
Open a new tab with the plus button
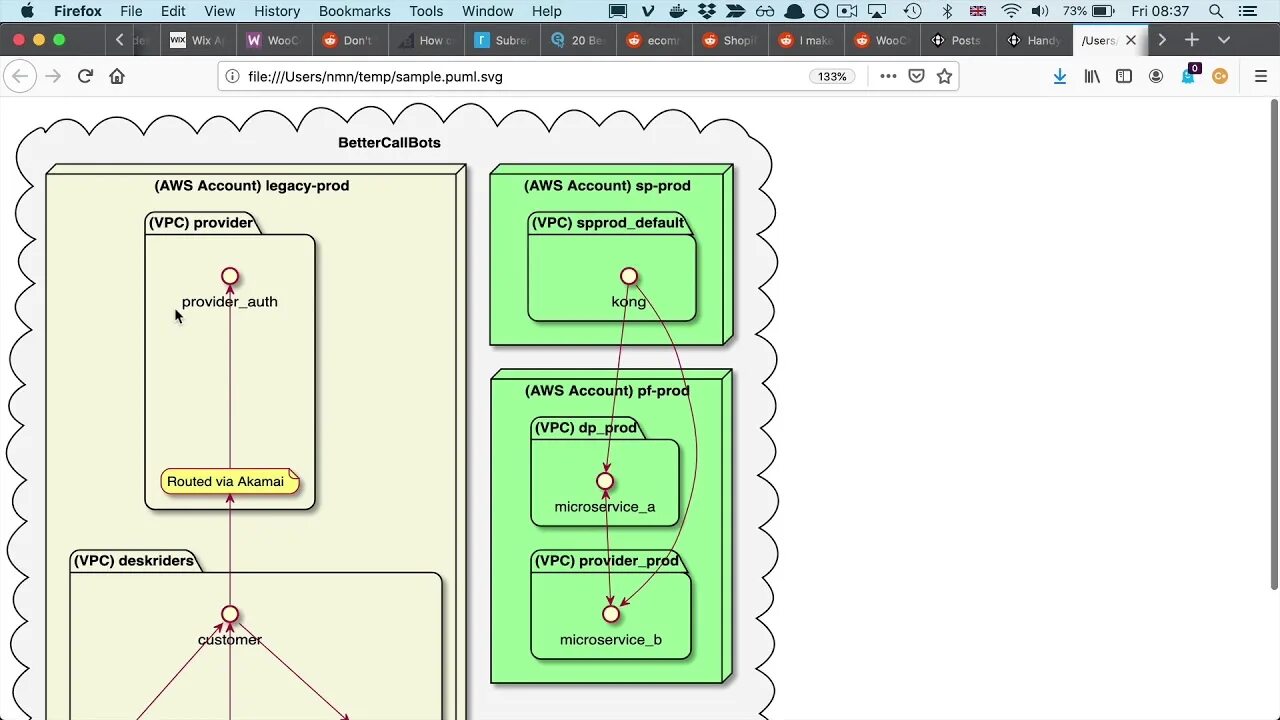[1192, 40]
